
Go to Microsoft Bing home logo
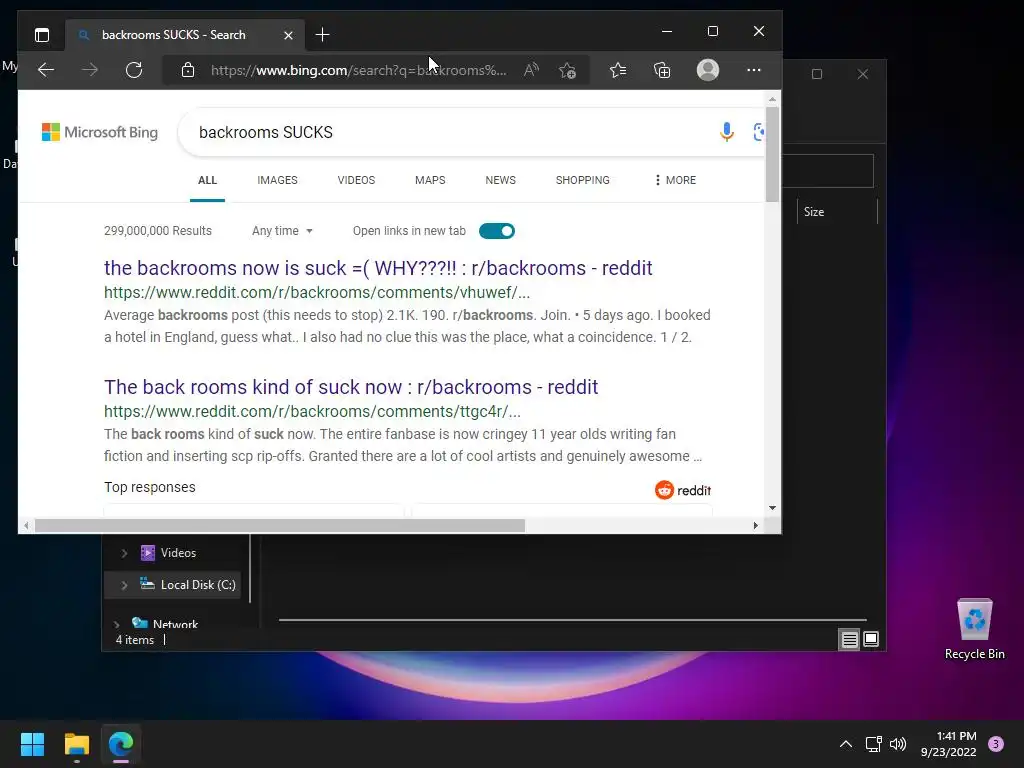point(100,132)
